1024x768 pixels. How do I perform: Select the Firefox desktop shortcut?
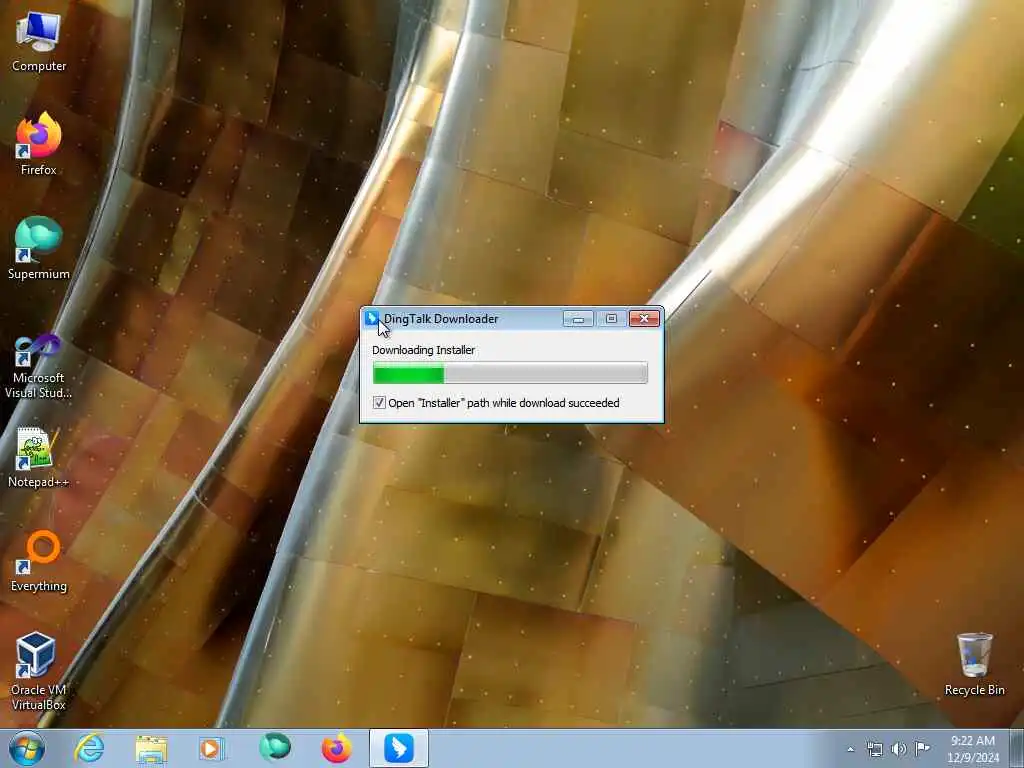pyautogui.click(x=39, y=144)
